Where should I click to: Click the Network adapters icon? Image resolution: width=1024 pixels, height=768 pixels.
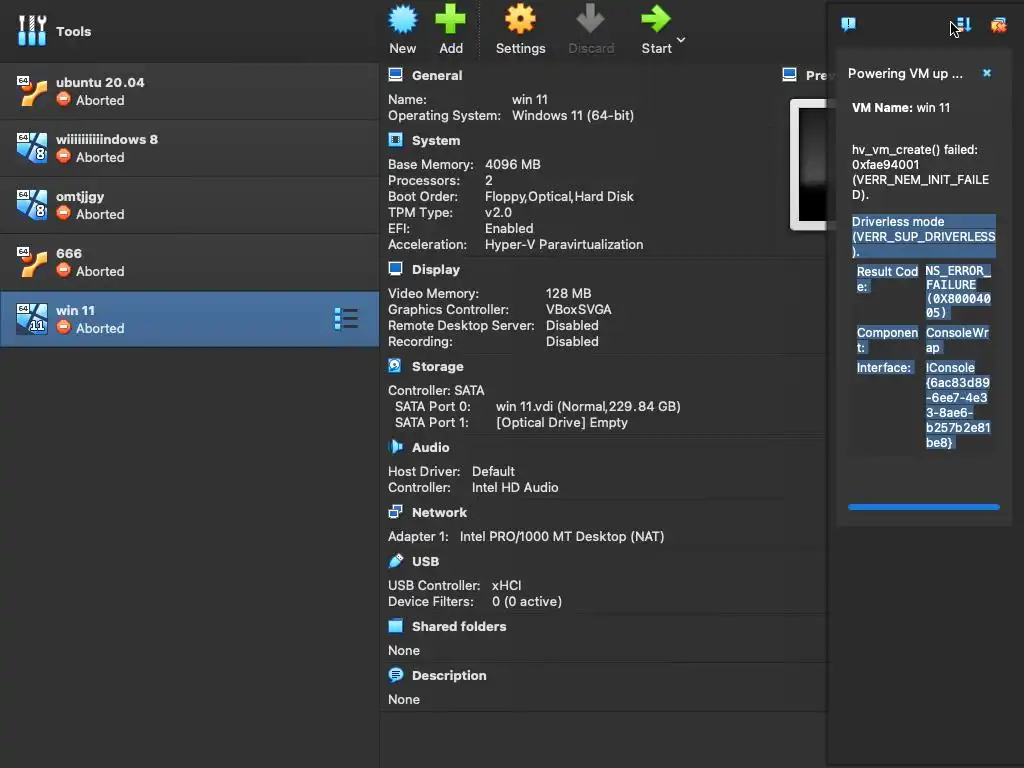click(395, 512)
